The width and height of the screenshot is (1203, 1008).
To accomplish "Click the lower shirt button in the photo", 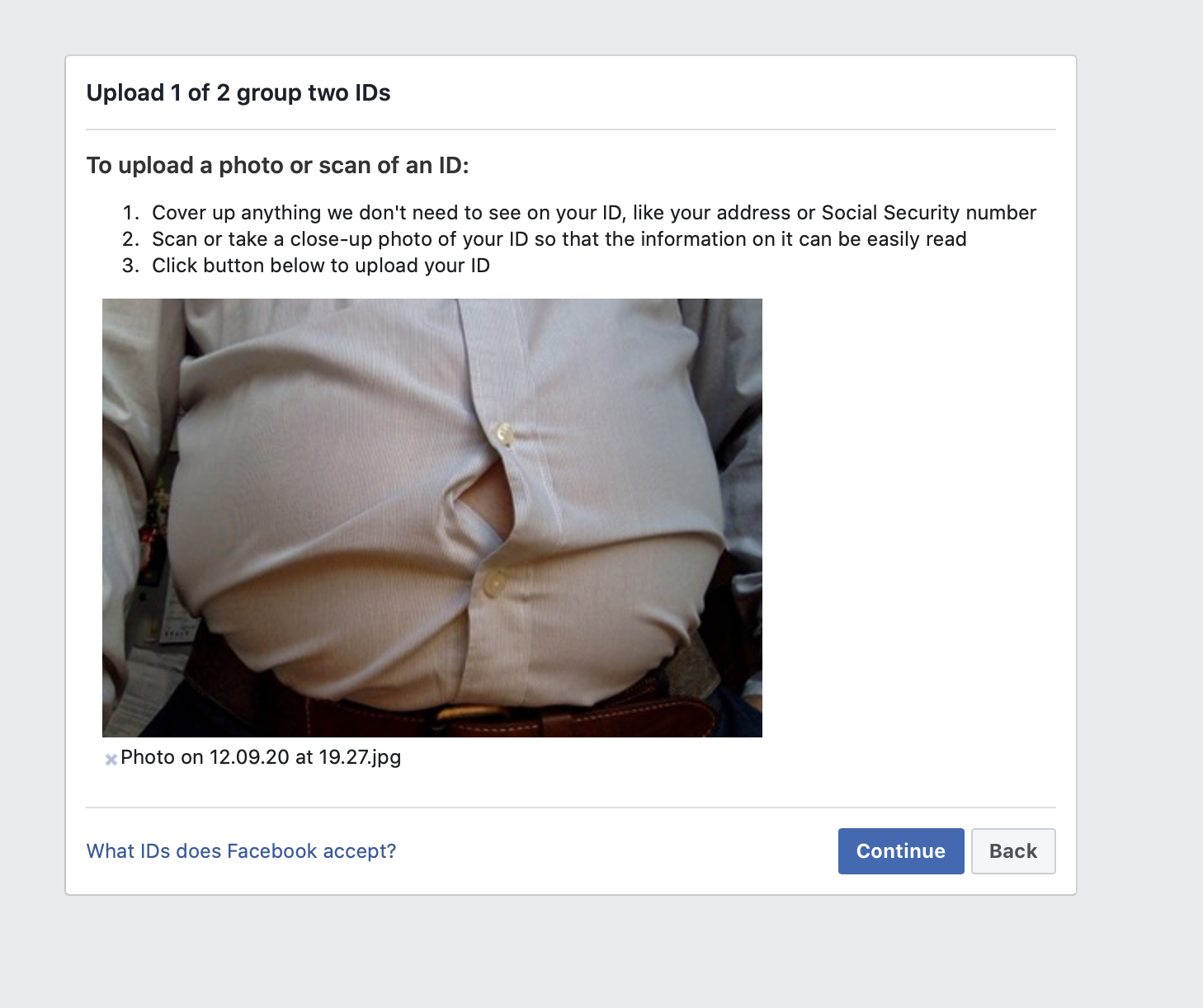I will (494, 583).
